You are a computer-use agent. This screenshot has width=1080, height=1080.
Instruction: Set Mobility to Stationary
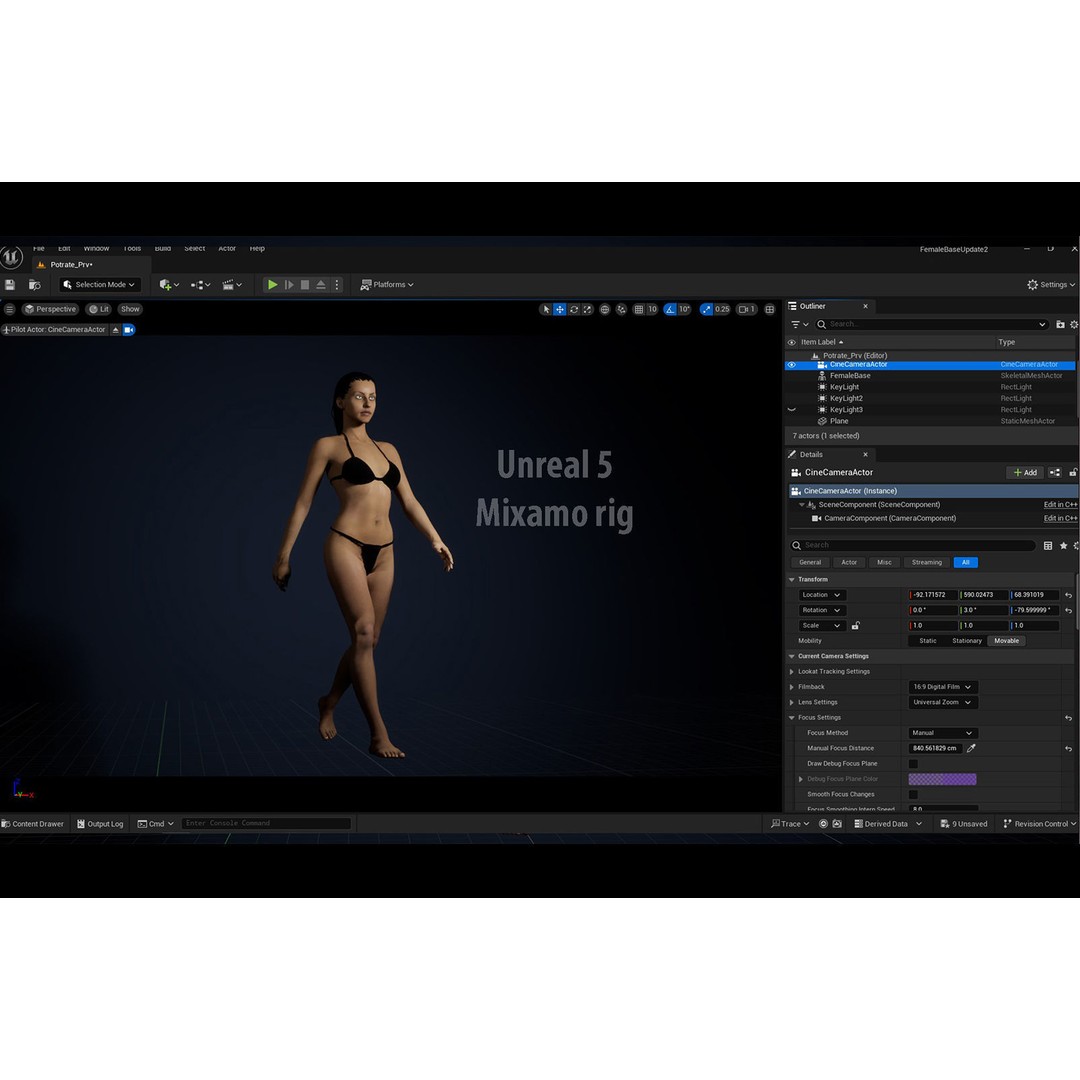pyautogui.click(x=967, y=641)
